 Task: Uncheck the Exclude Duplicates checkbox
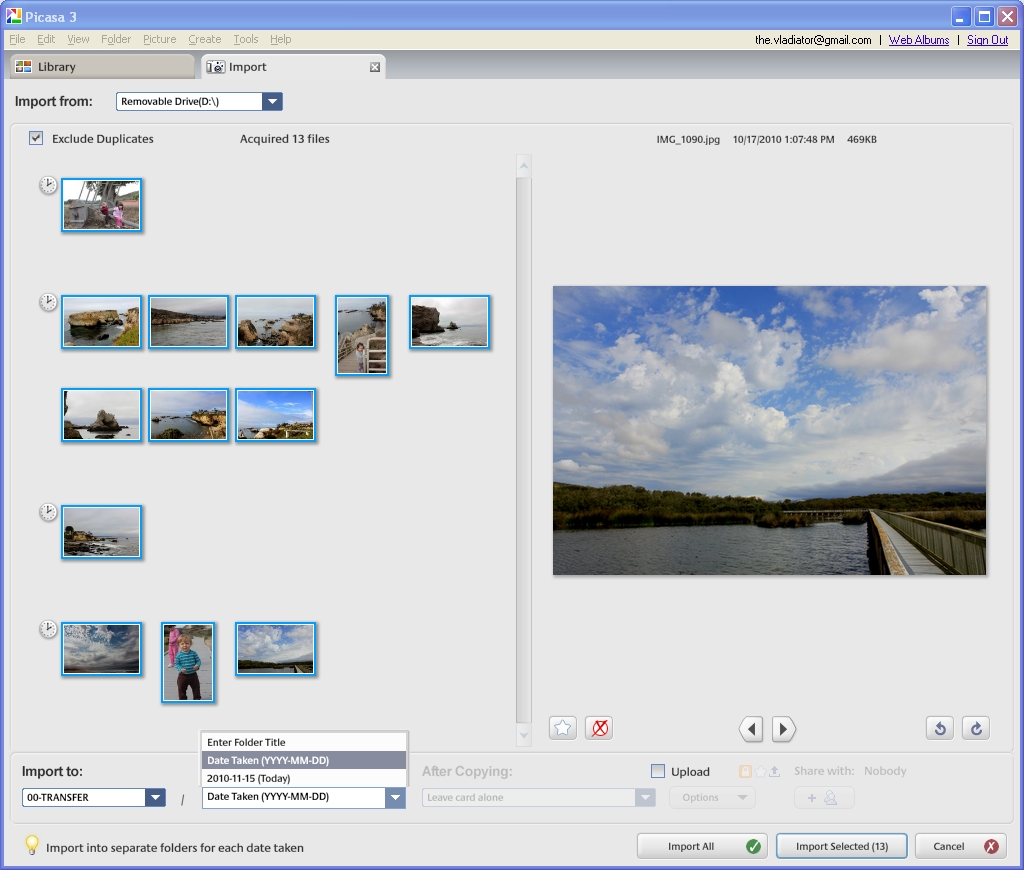pyautogui.click(x=36, y=139)
